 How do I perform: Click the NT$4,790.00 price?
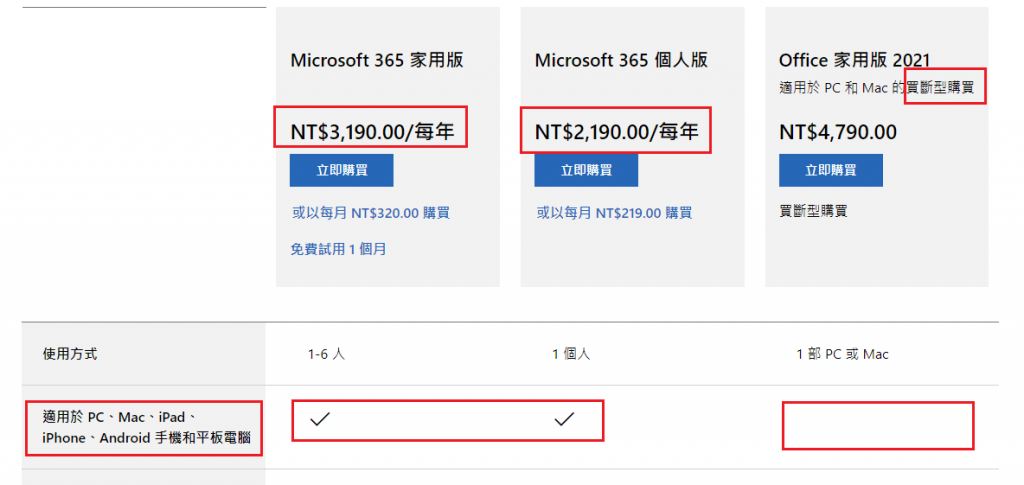tap(838, 133)
